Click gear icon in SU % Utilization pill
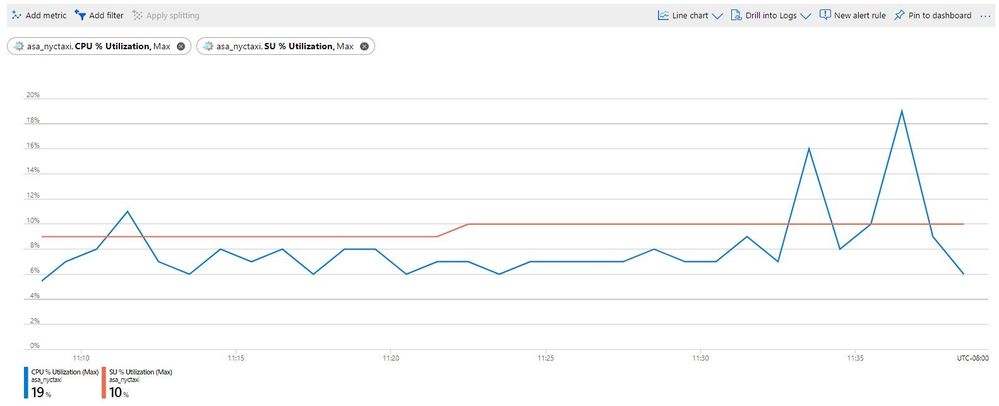Screen dimensions: 999x406 (209, 46)
